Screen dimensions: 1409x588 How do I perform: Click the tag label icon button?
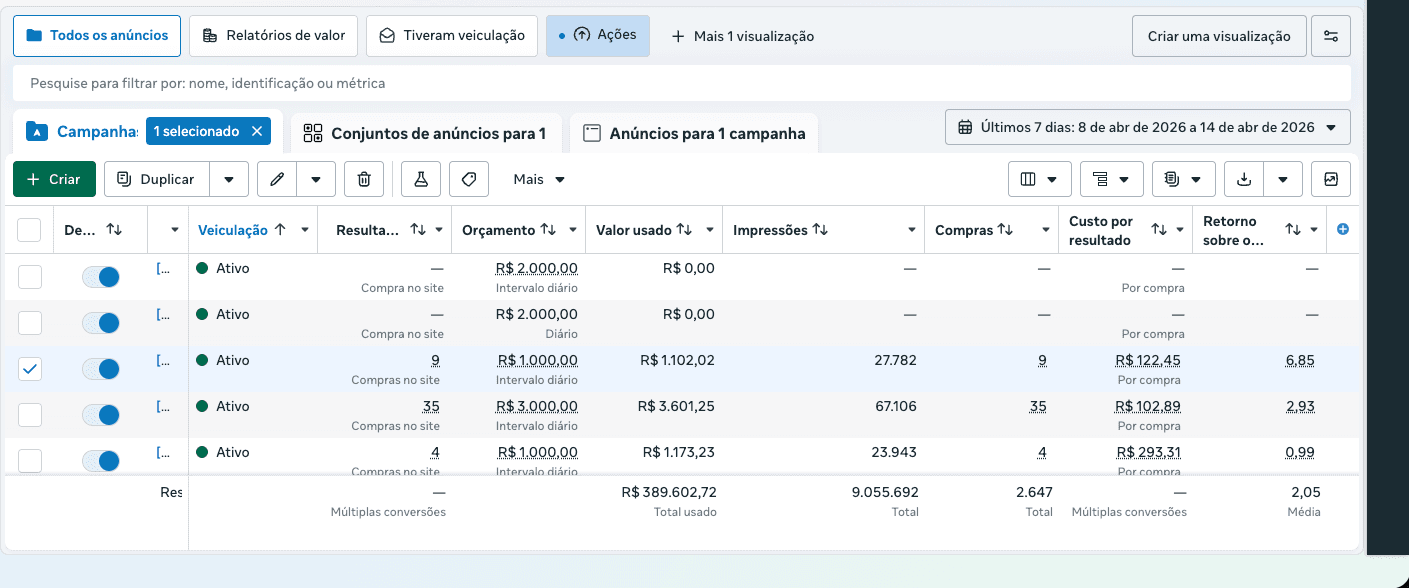(469, 179)
